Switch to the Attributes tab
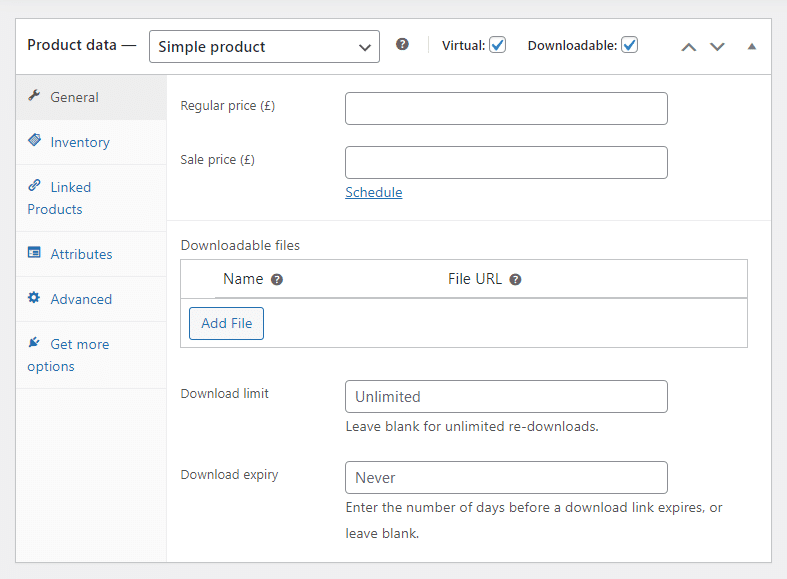Viewport: 787px width, 579px height. (x=91, y=254)
